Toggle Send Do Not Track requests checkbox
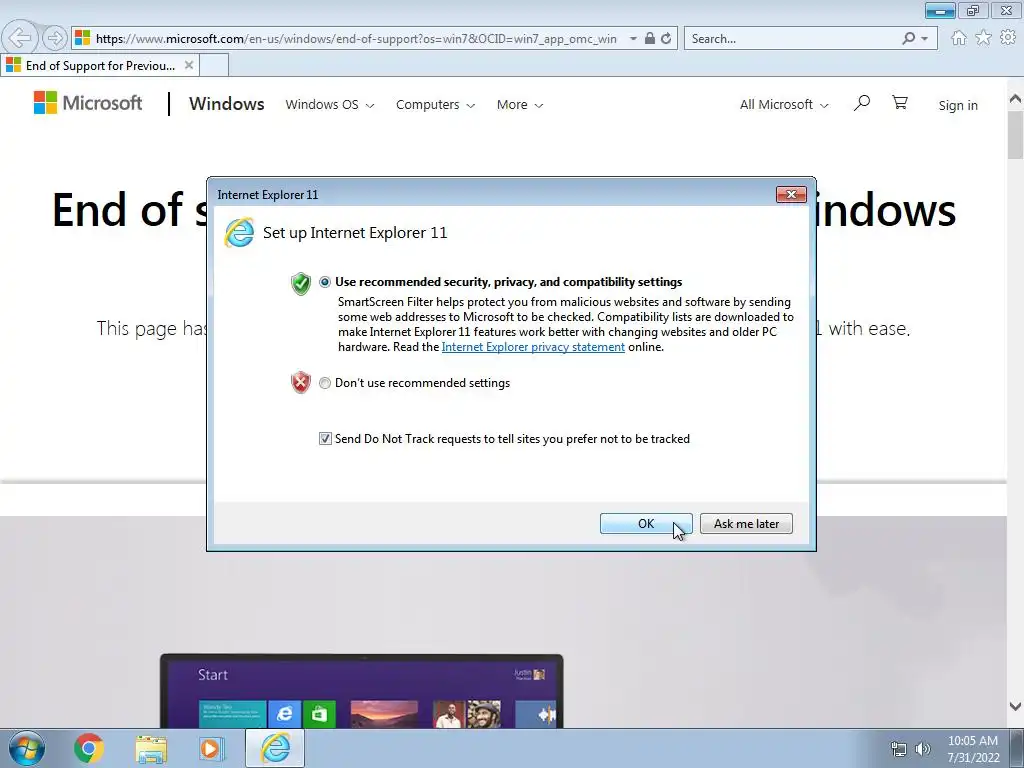This screenshot has width=1024, height=768. click(x=325, y=439)
